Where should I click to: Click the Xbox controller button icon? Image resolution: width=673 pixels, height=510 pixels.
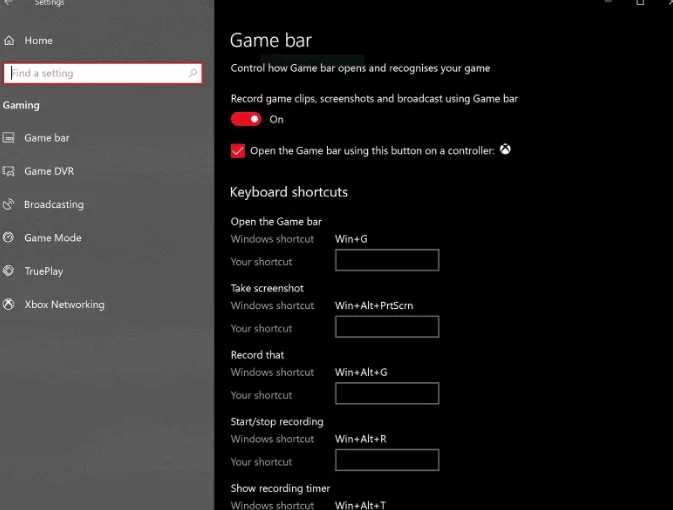click(505, 149)
